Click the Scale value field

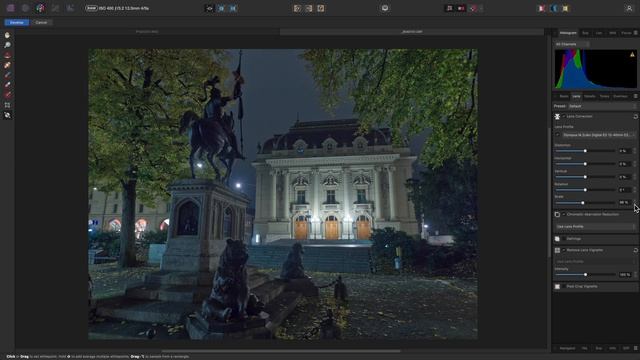coord(624,203)
